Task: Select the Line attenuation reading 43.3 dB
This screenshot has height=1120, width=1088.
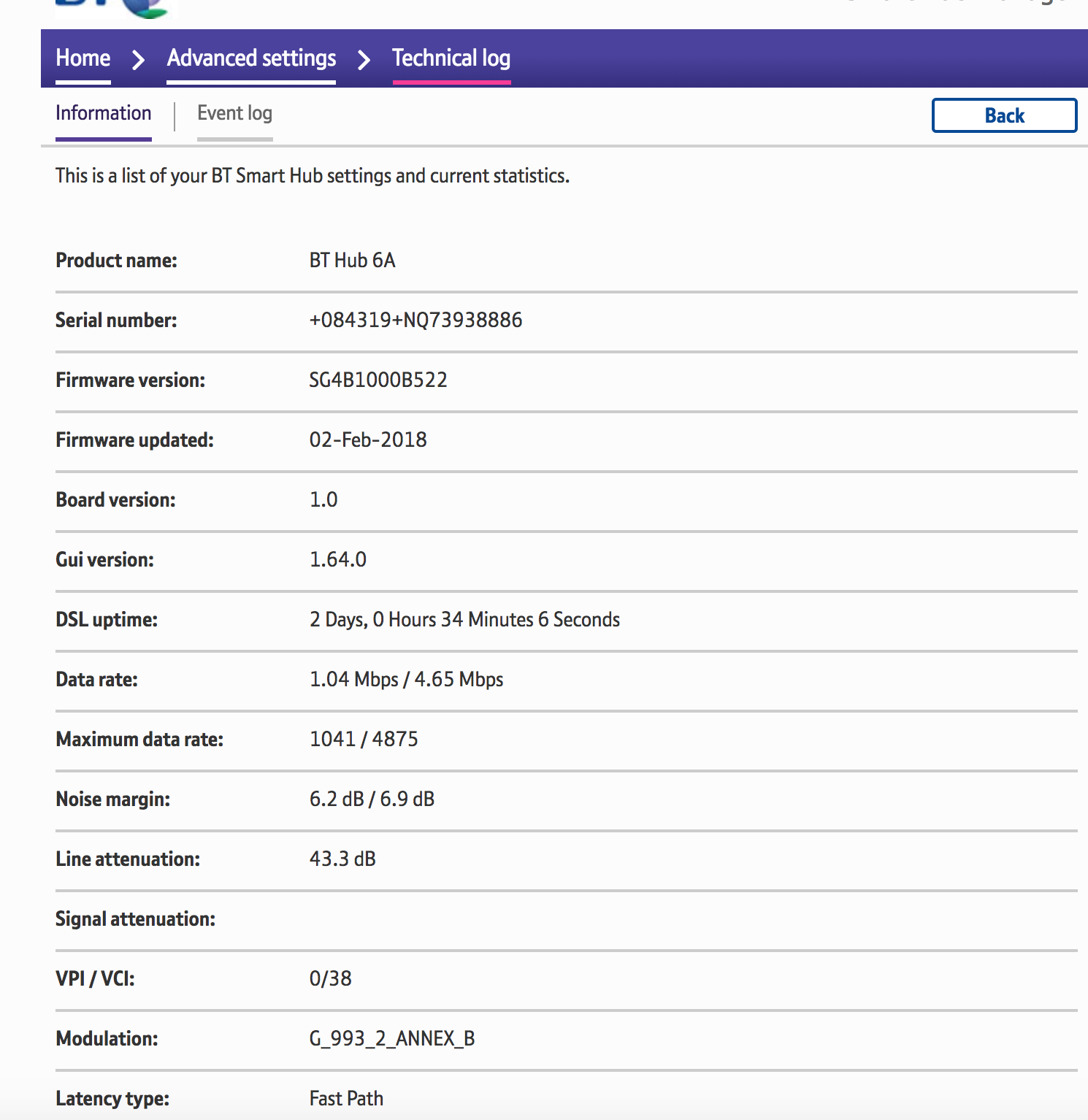Action: pos(342,859)
